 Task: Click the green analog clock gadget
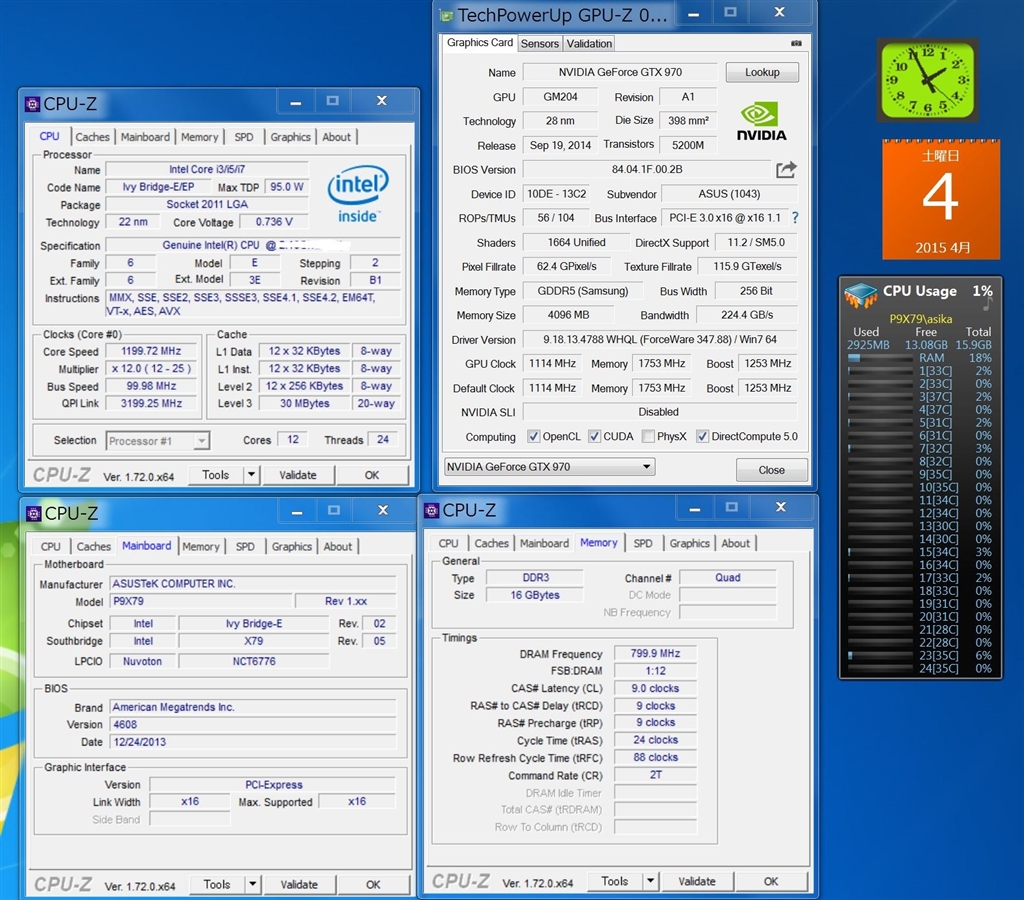(927, 80)
